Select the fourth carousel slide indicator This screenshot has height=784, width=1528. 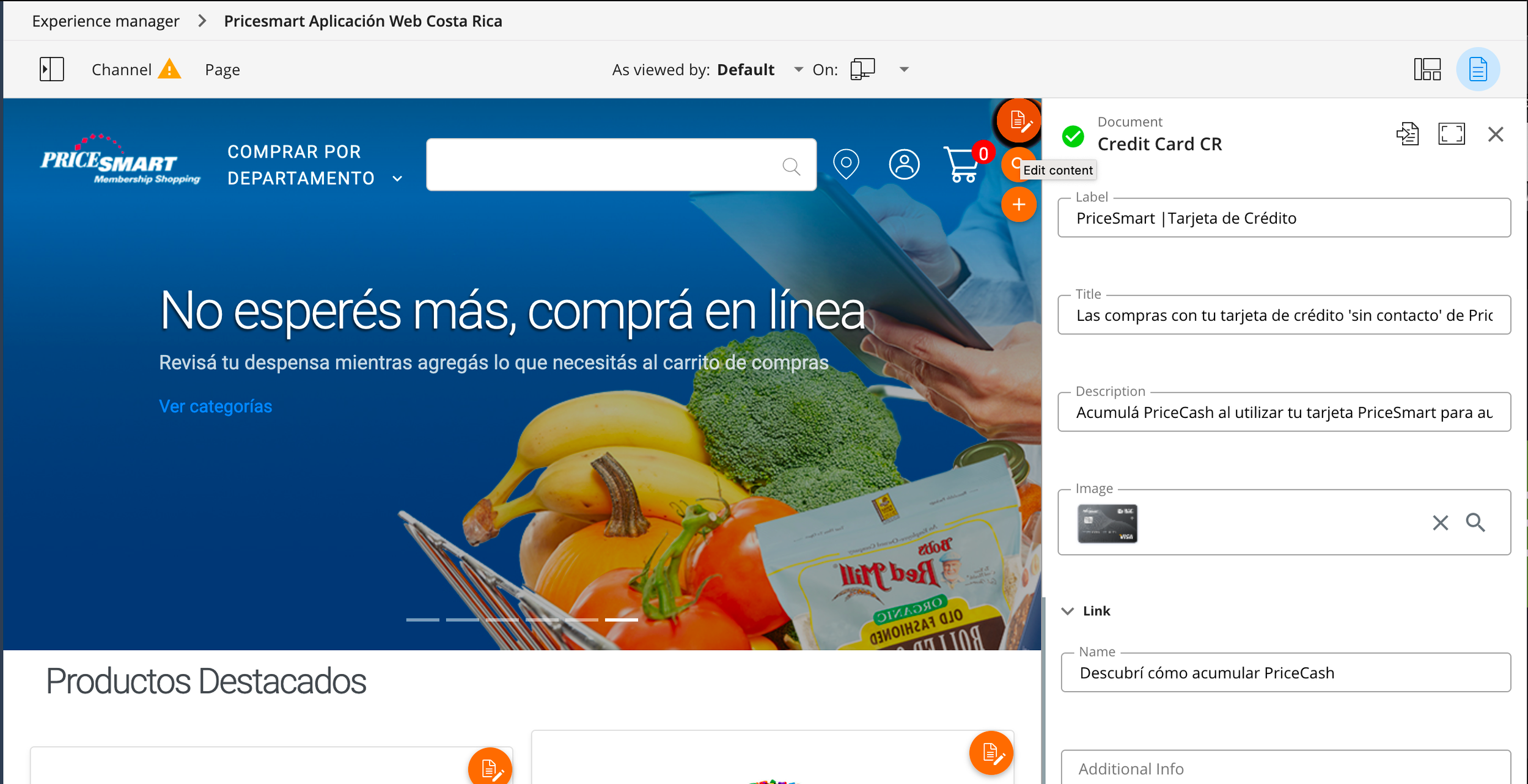tap(542, 620)
